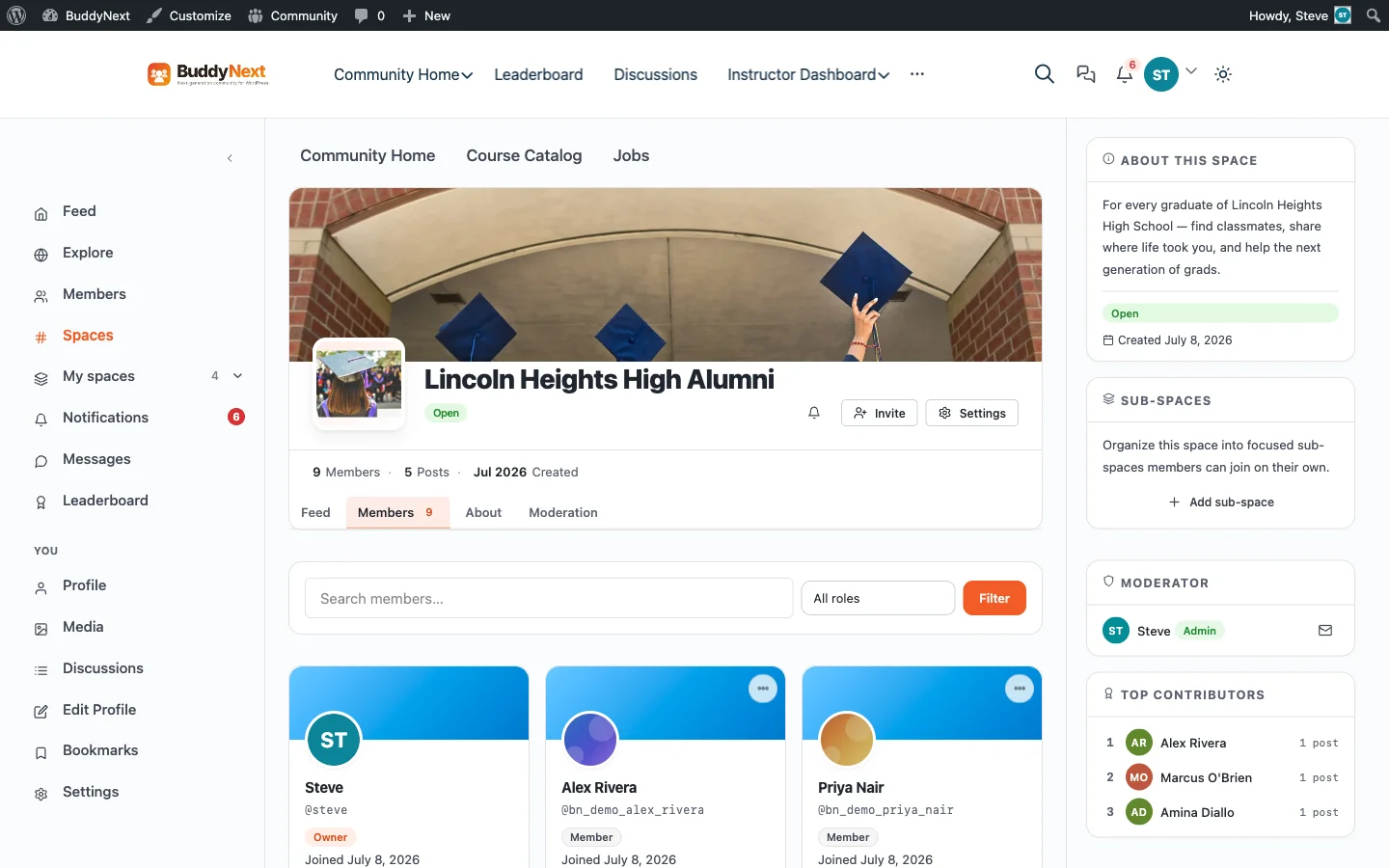Click the Invite button
This screenshot has height=868, width=1389.
(879, 413)
